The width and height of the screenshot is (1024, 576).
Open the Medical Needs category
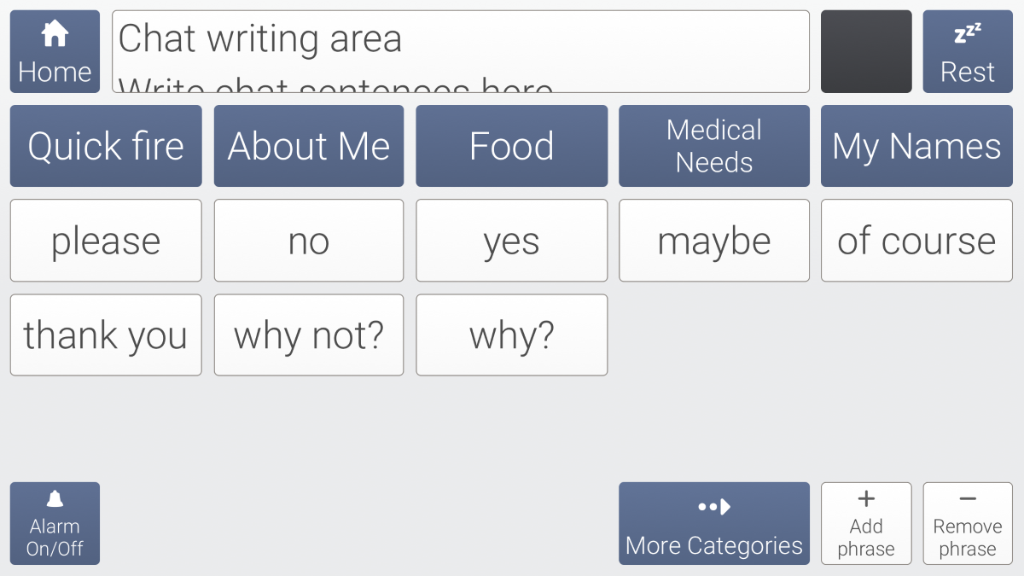point(714,146)
